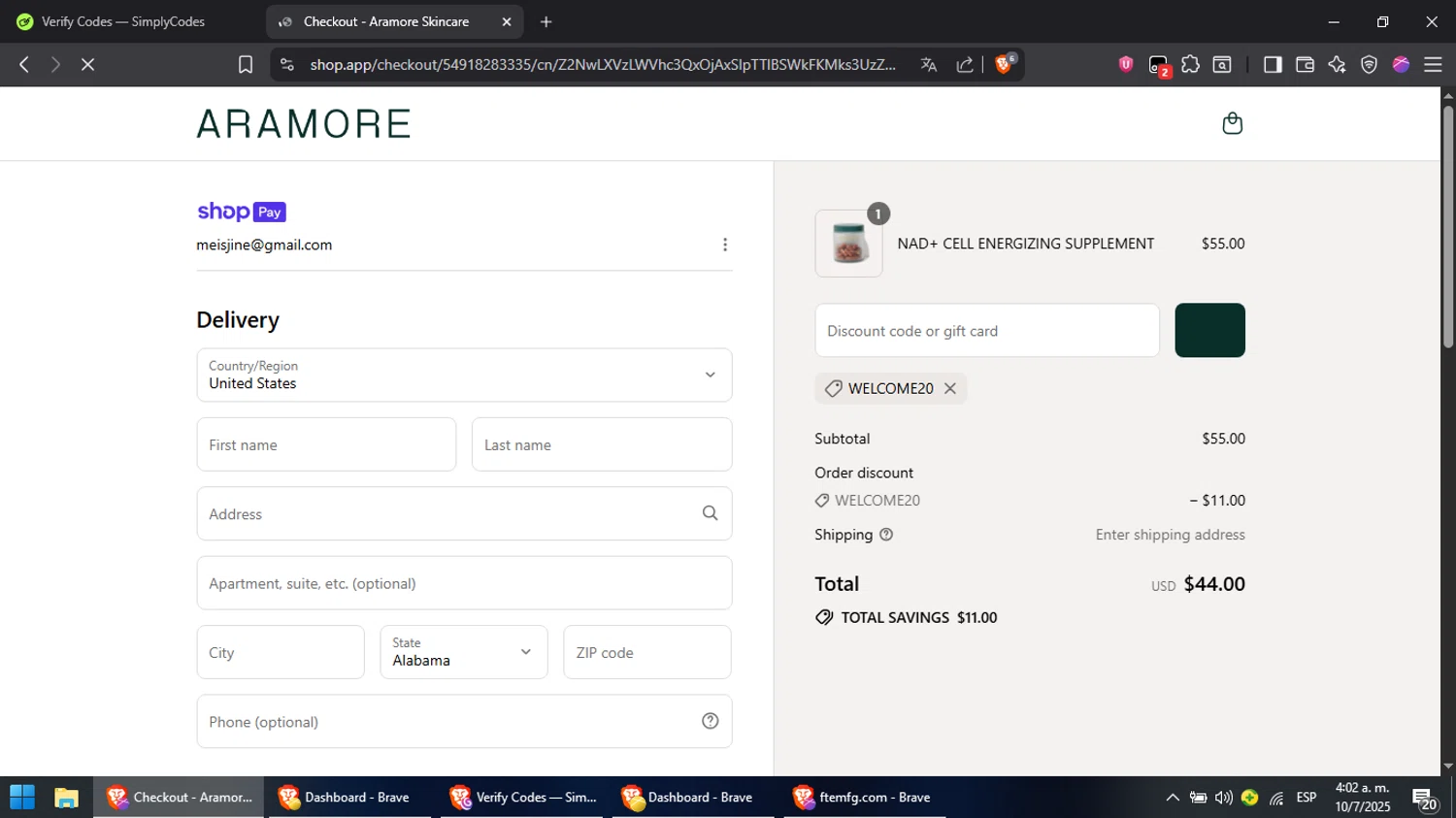
Task: Open the shopping bag cart icon
Action: (x=1232, y=123)
